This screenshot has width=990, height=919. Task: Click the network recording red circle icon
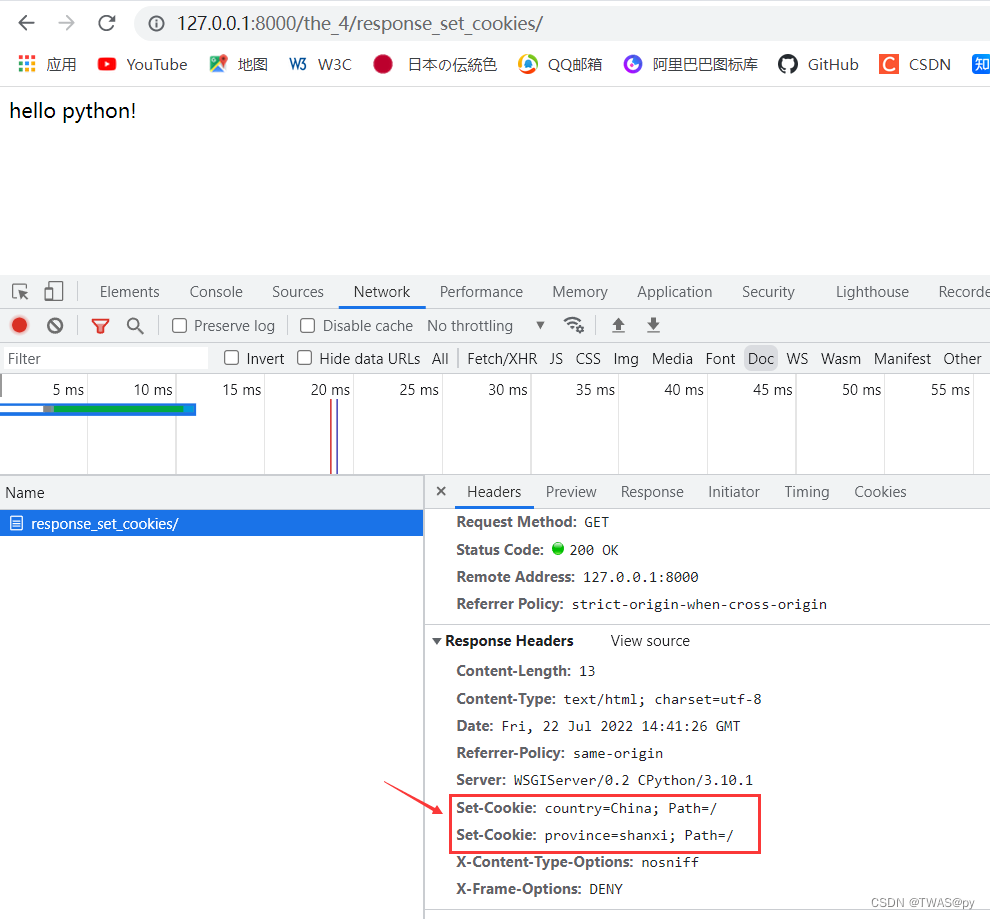tap(19, 325)
